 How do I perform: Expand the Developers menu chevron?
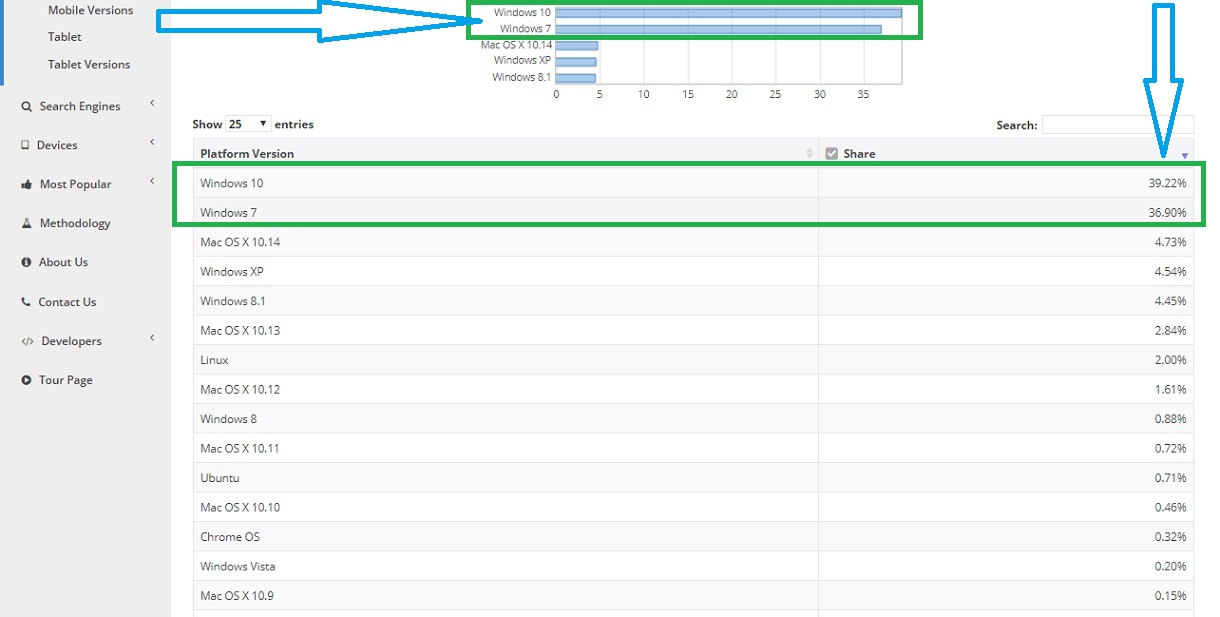pos(153,338)
